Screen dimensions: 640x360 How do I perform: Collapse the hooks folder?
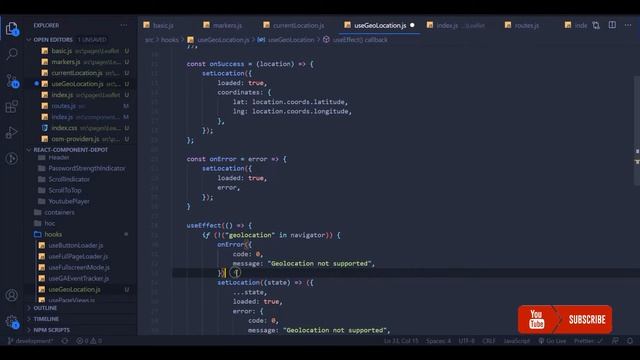53,234
